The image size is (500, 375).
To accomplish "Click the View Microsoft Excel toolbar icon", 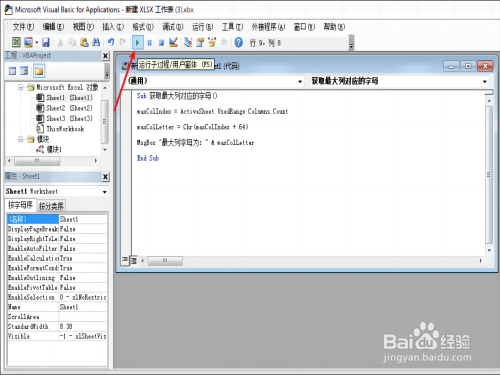I will pyautogui.click(x=16, y=42).
